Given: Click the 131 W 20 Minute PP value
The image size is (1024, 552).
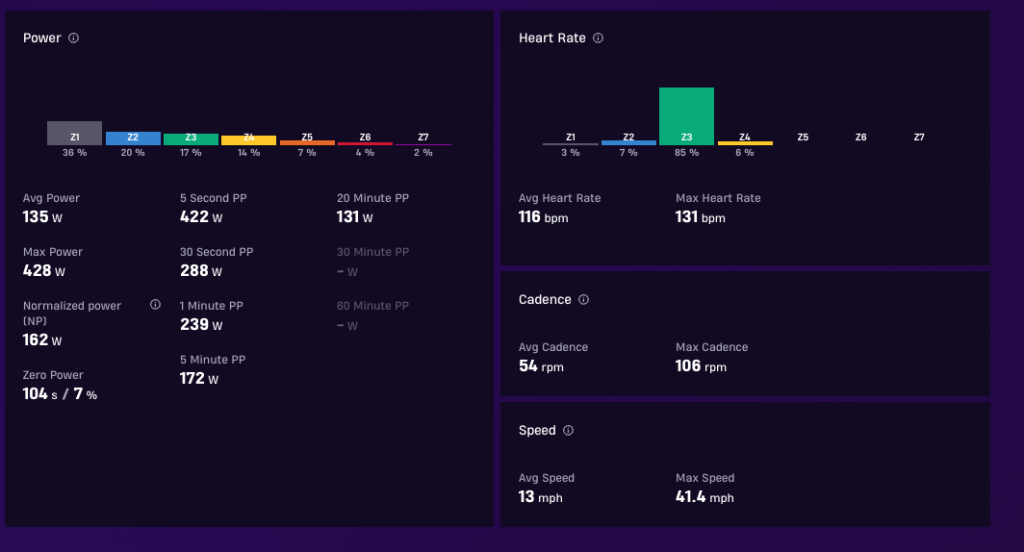Looking at the screenshot, I should pos(355,217).
